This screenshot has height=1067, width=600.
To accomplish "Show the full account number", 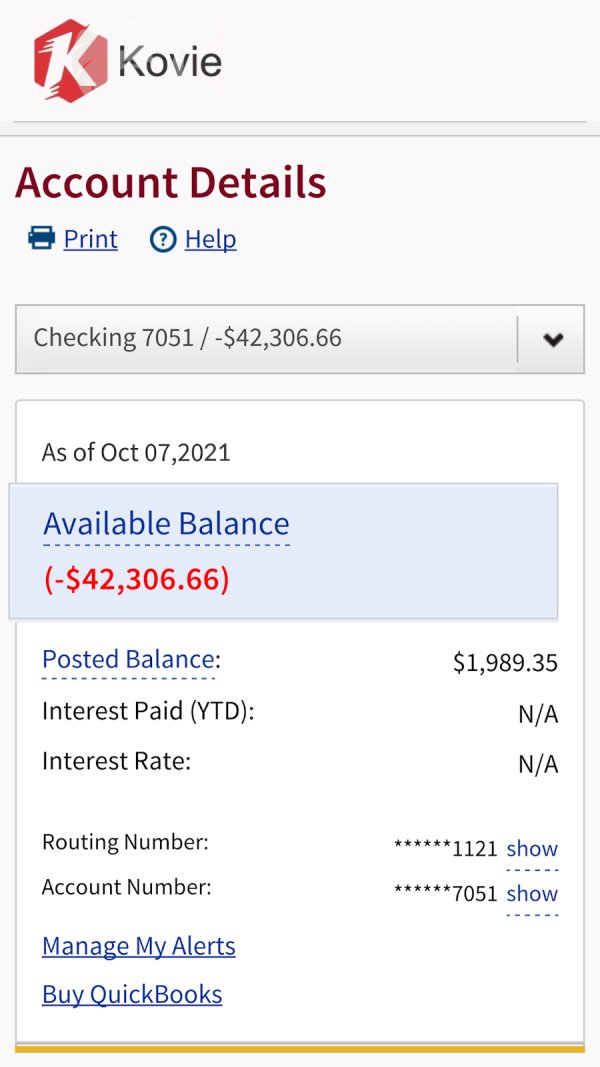I will pos(532,894).
